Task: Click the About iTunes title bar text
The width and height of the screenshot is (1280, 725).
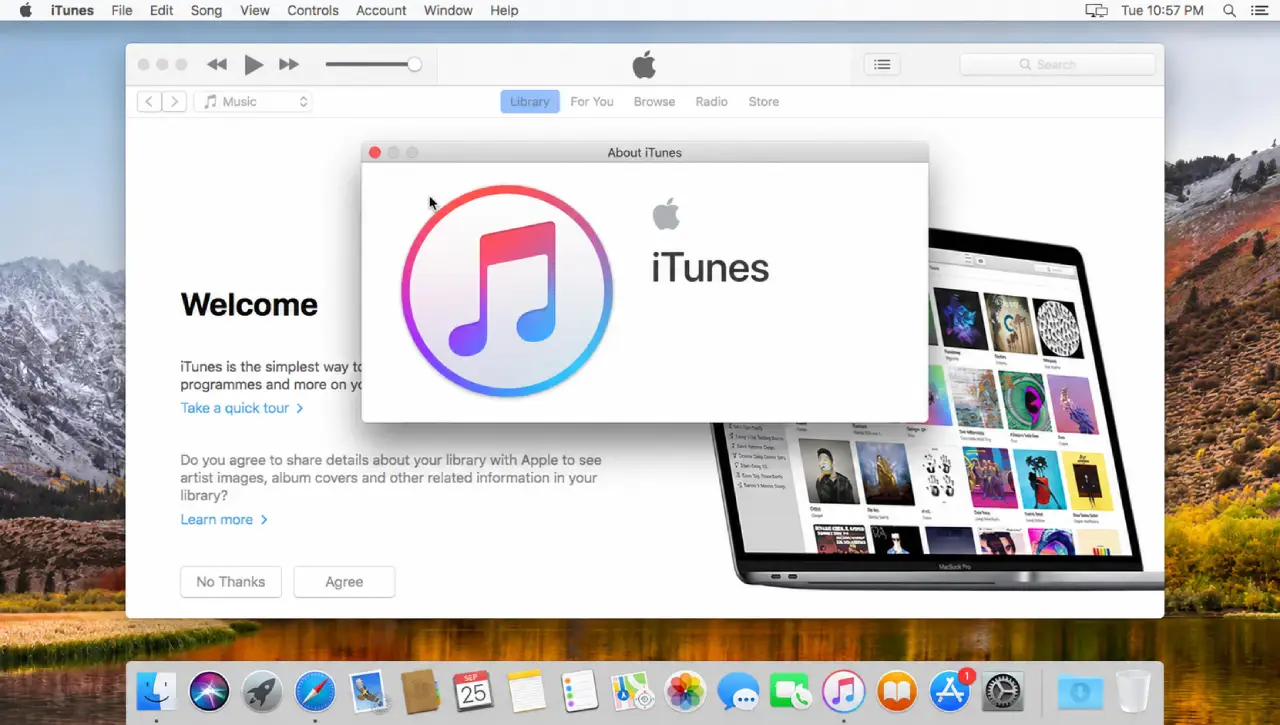Action: (645, 152)
